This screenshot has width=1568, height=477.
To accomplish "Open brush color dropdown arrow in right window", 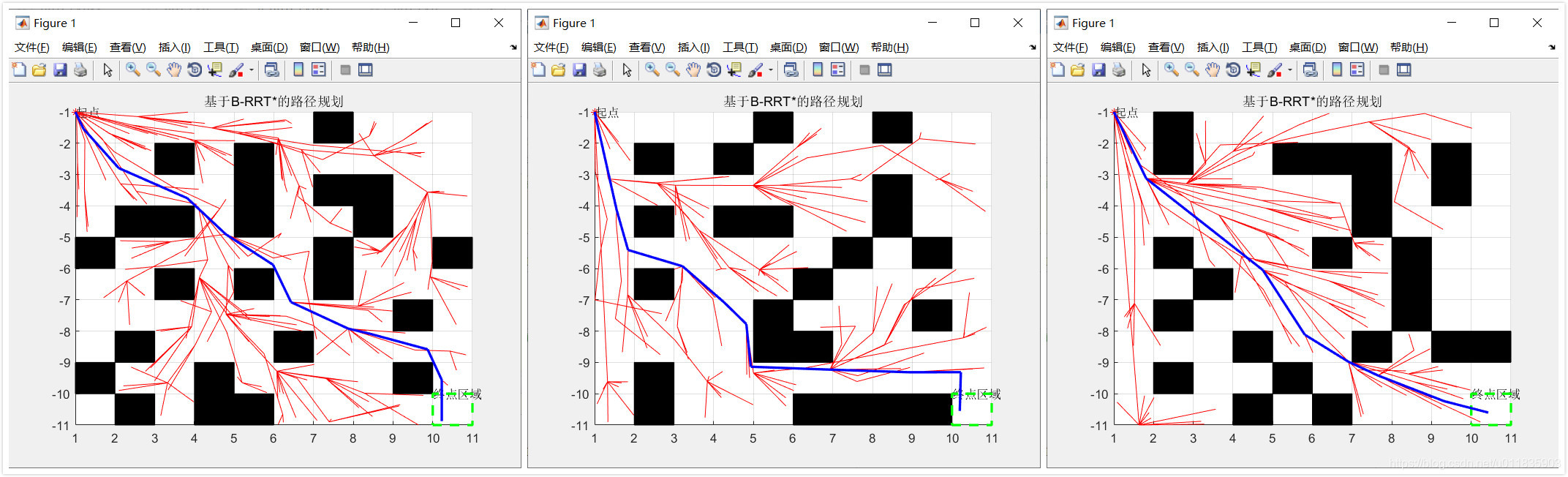I will coord(1290,70).
